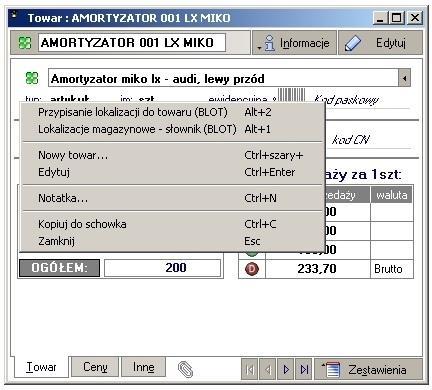The image size is (432, 390).
Task: Click the paperclip attachment icon
Action: [185, 369]
